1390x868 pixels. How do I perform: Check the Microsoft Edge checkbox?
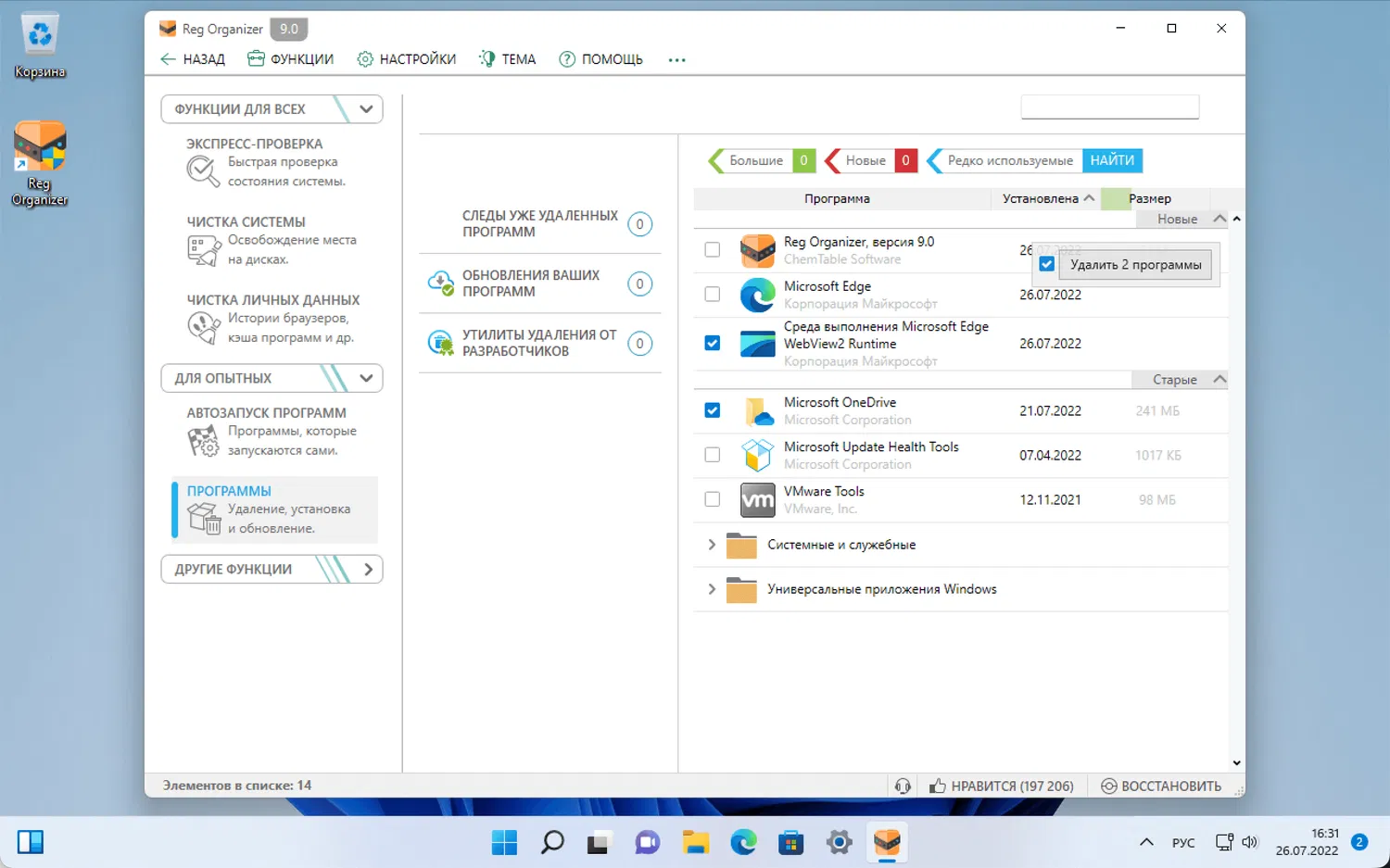[x=712, y=294]
